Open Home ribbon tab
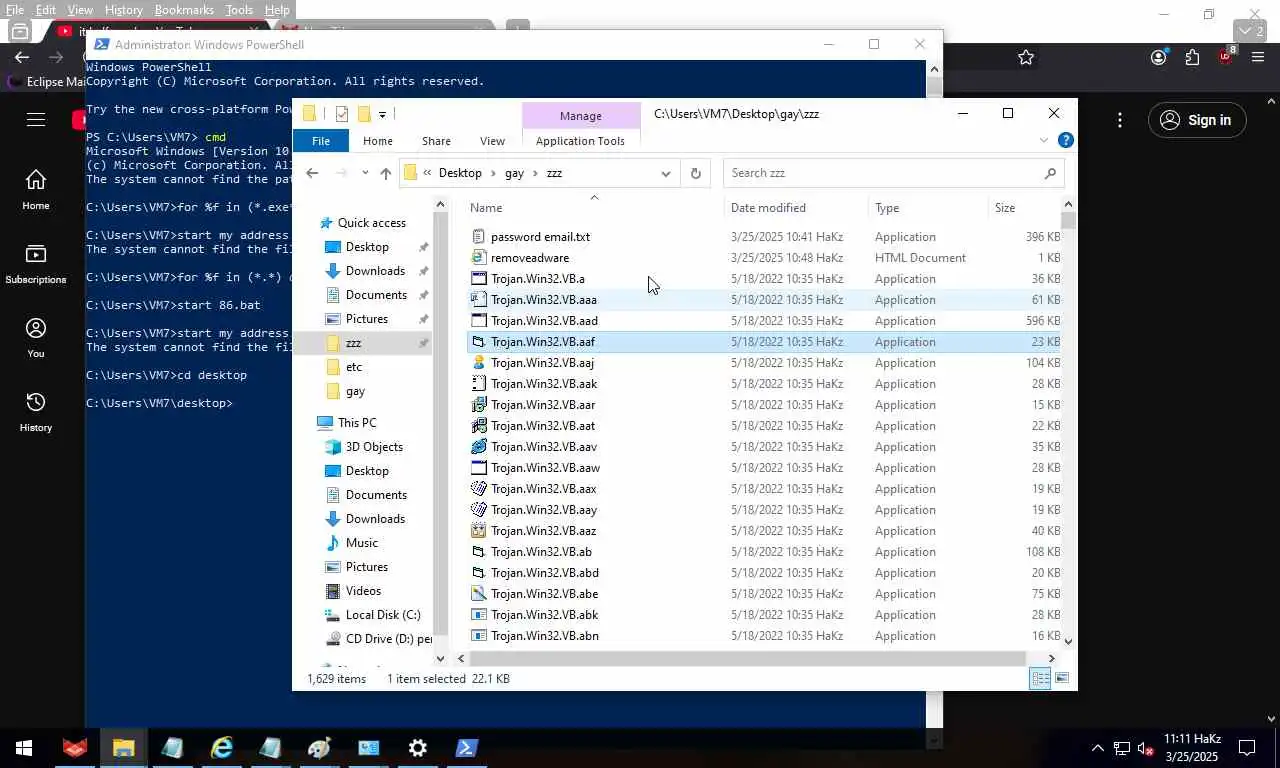 tap(378, 141)
